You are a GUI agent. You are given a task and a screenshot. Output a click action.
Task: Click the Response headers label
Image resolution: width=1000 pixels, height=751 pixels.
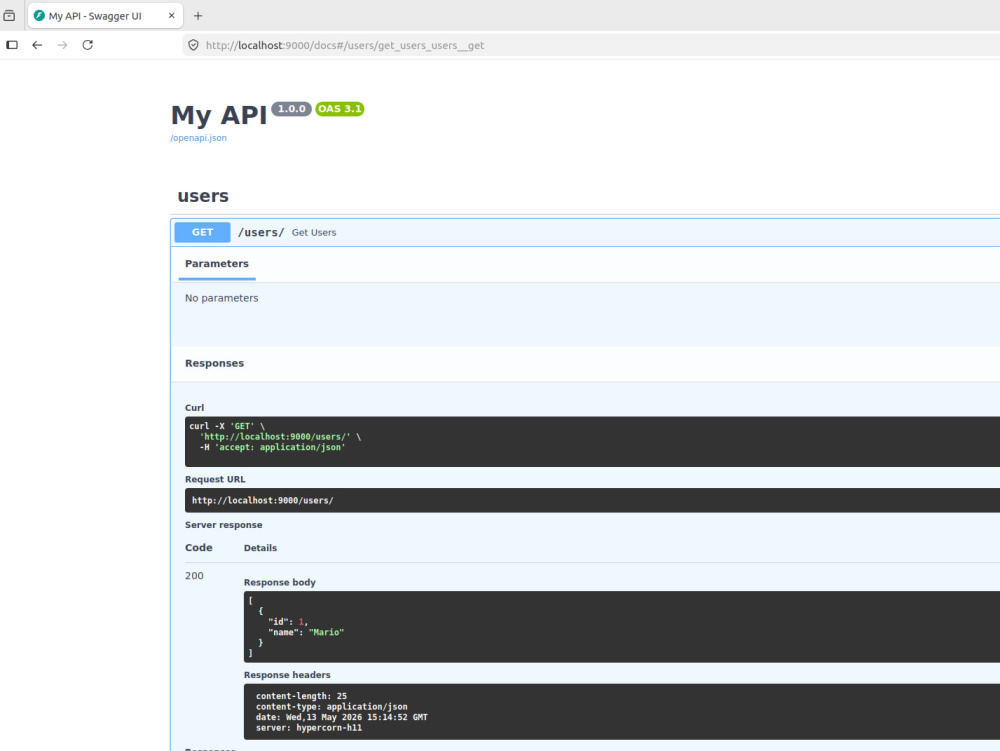point(287,675)
